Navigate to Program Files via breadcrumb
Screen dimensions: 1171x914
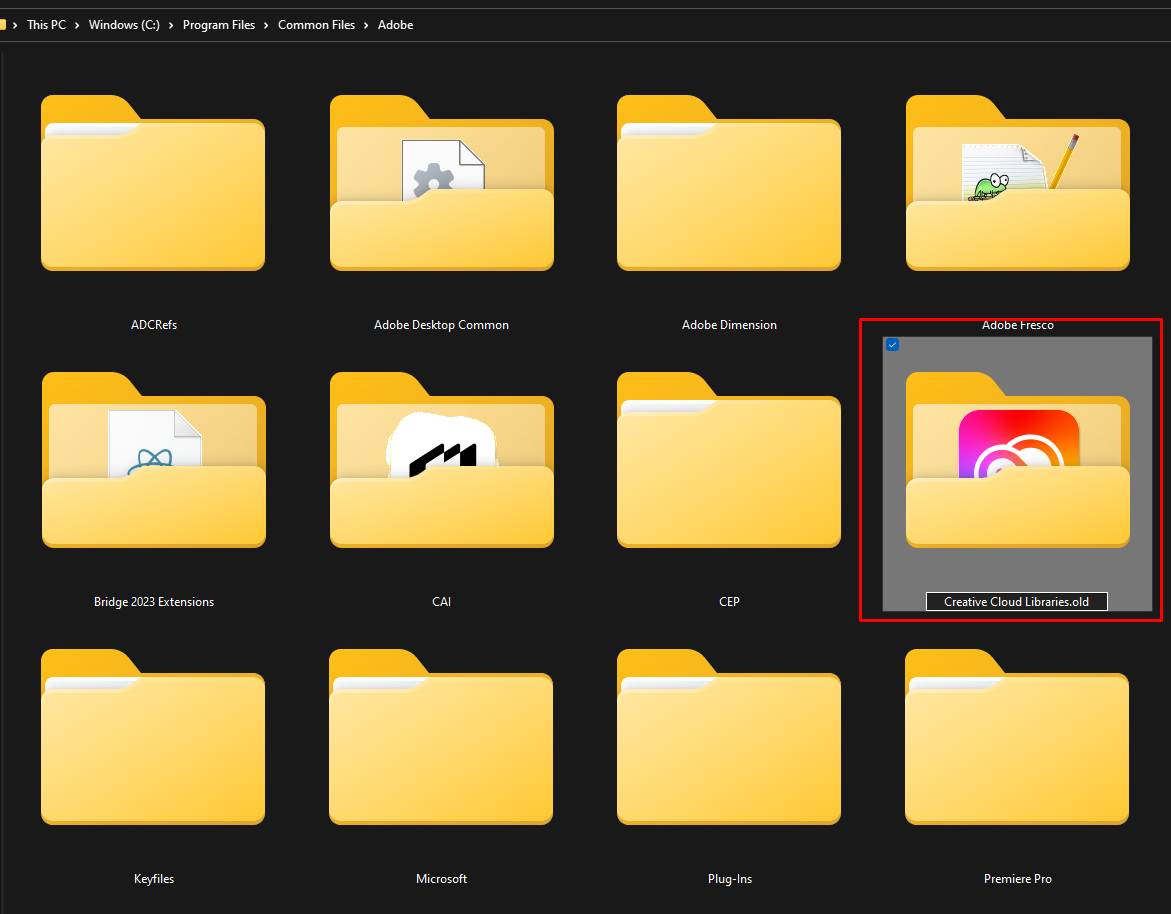tap(219, 24)
